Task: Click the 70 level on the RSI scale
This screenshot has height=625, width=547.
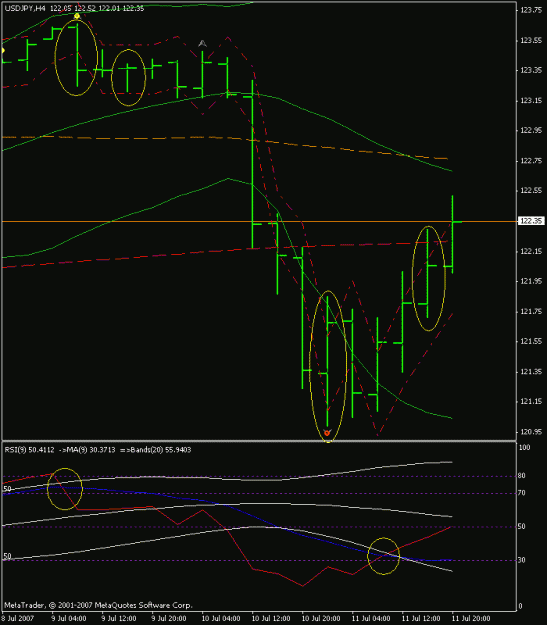Action: [521, 493]
